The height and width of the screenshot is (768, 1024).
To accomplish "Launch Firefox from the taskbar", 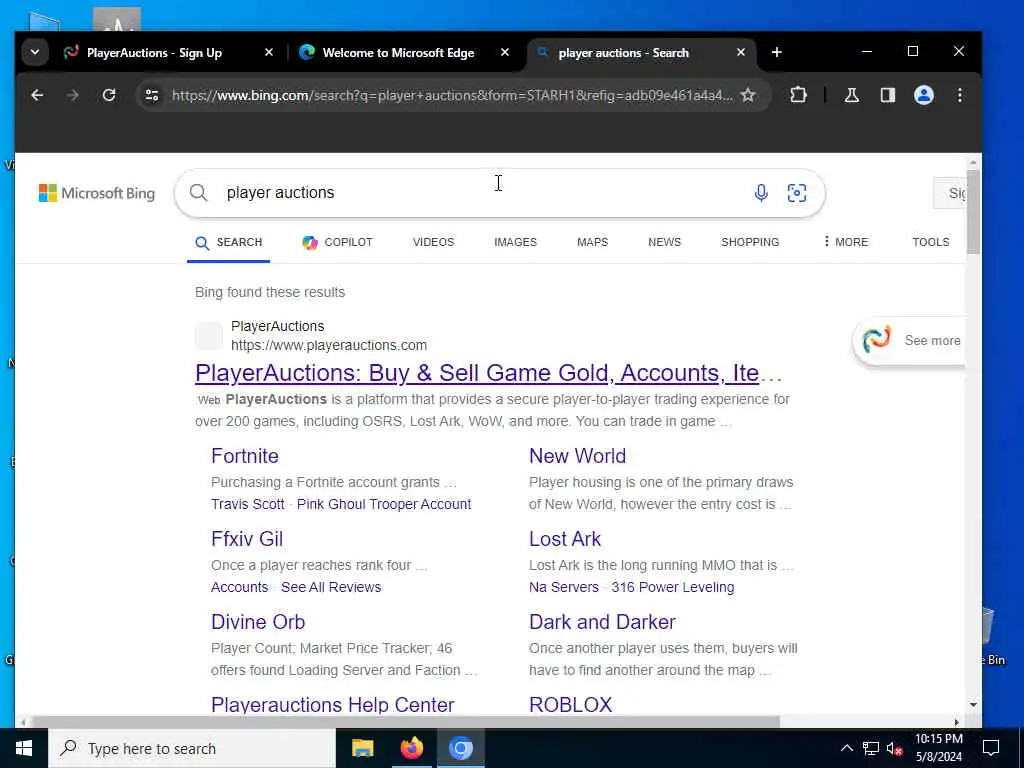I will (x=411, y=748).
